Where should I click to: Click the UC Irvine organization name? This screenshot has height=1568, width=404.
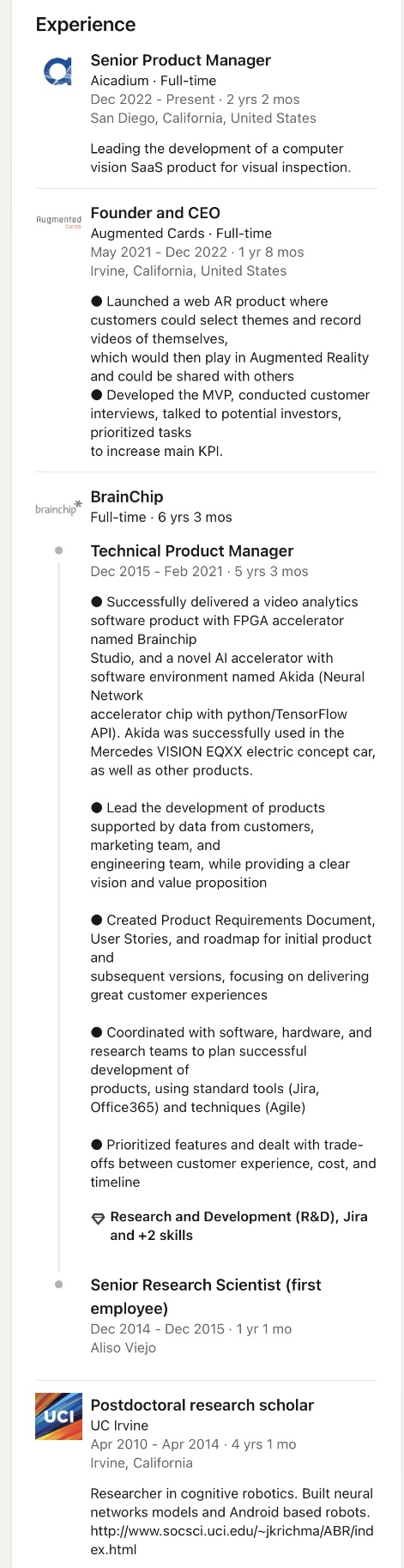tap(119, 1425)
